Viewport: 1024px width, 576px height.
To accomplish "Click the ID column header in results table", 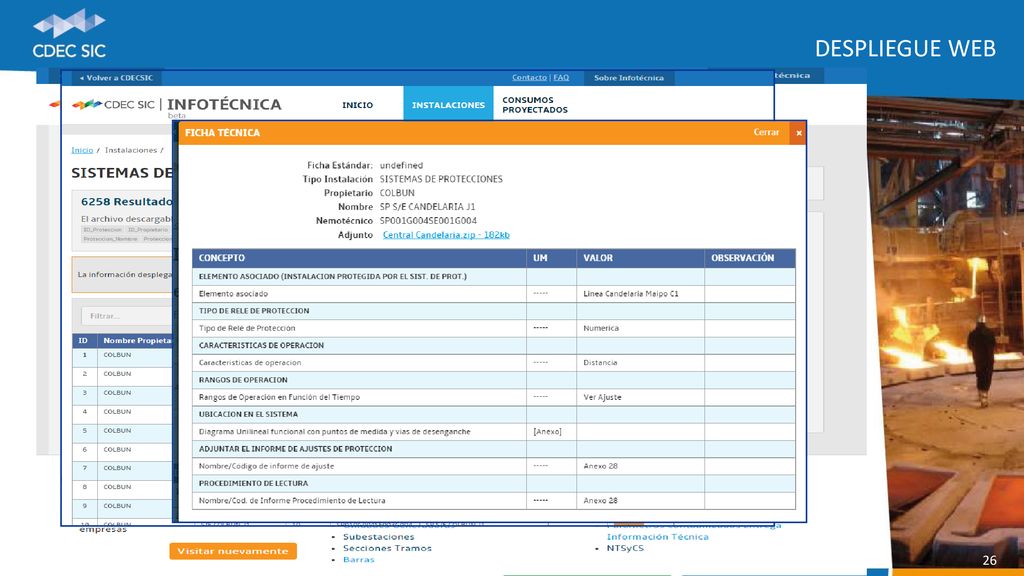I will pyautogui.click(x=84, y=340).
